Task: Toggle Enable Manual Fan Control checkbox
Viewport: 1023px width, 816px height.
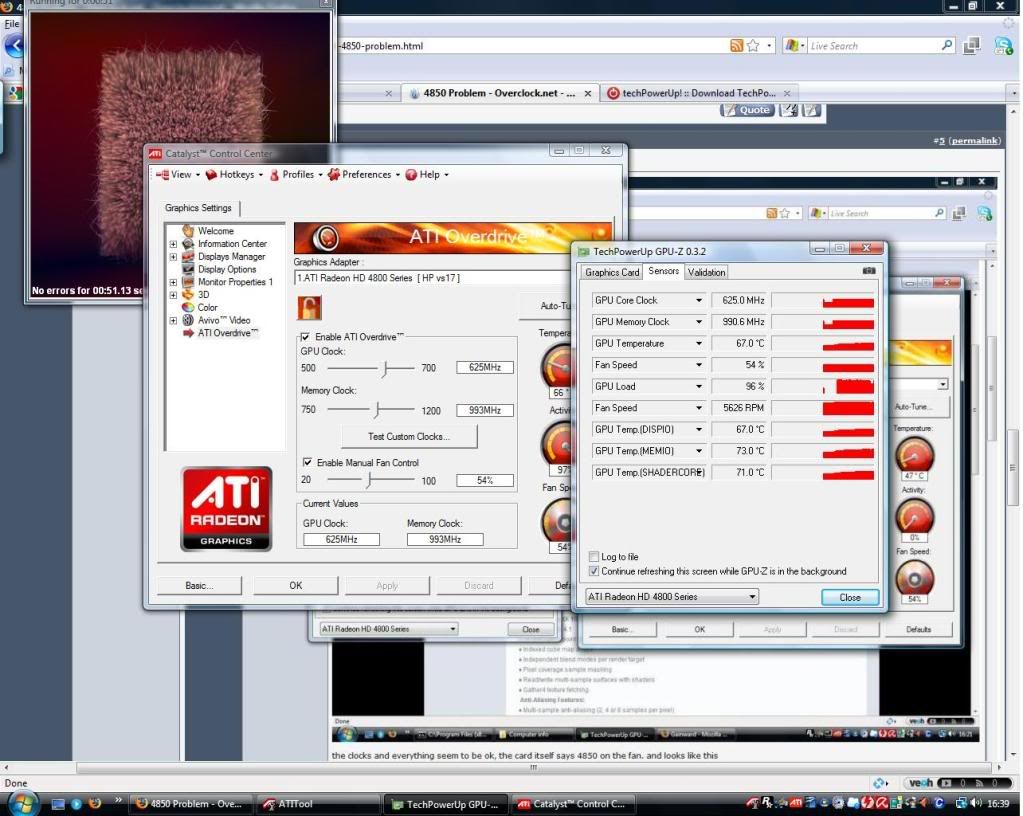Action: tap(307, 462)
